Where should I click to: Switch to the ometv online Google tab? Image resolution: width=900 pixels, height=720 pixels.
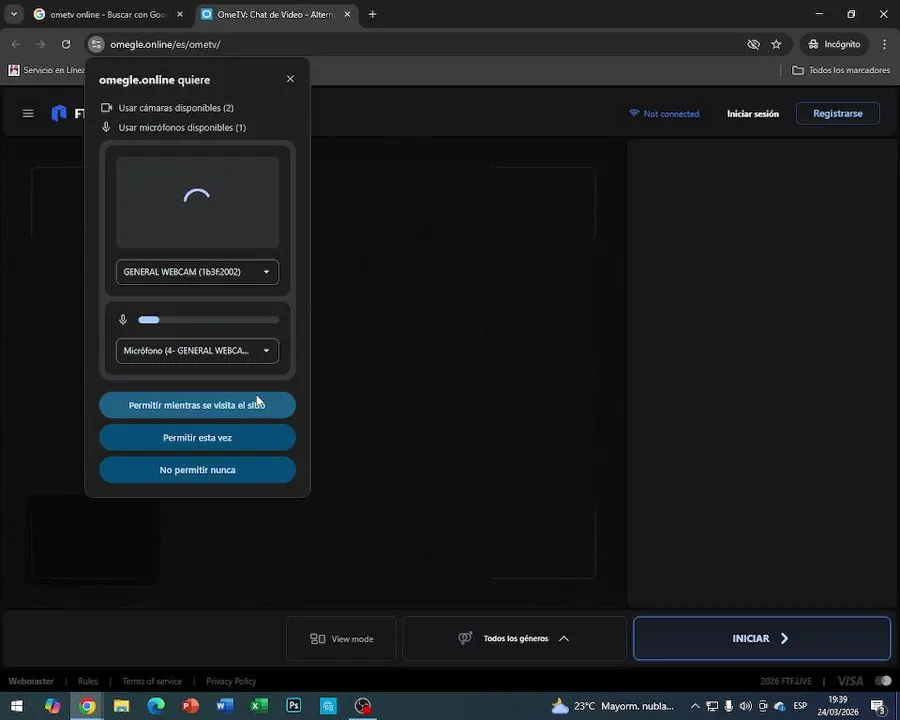(x=107, y=14)
